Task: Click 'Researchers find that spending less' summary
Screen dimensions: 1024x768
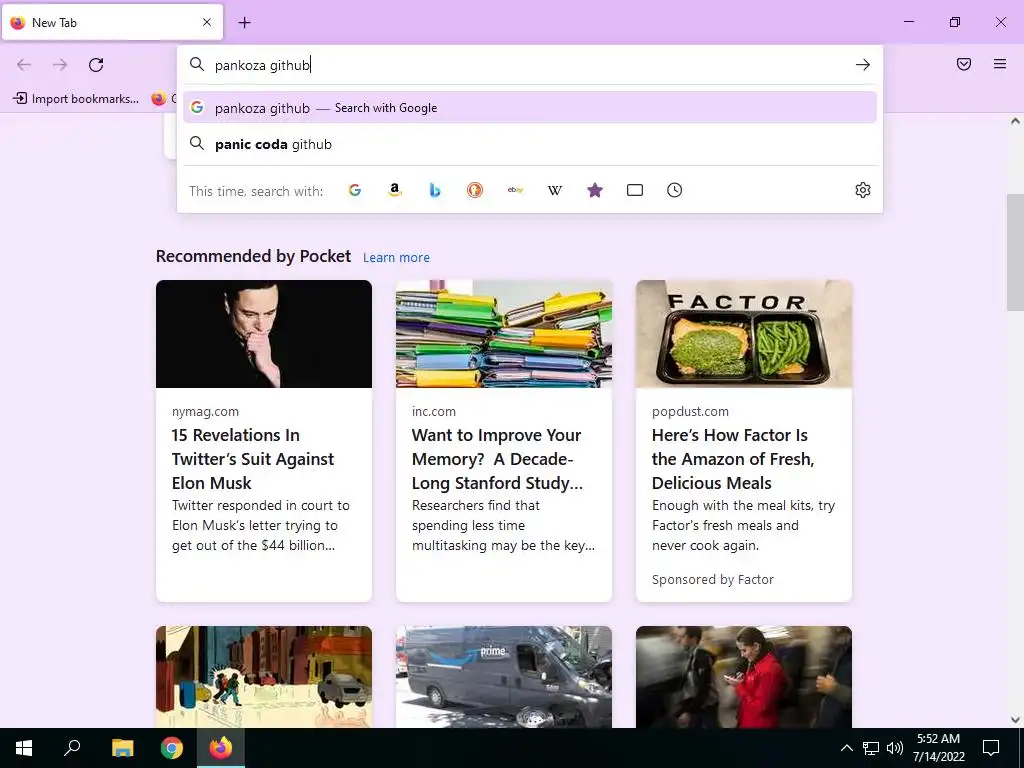Action: (503, 525)
